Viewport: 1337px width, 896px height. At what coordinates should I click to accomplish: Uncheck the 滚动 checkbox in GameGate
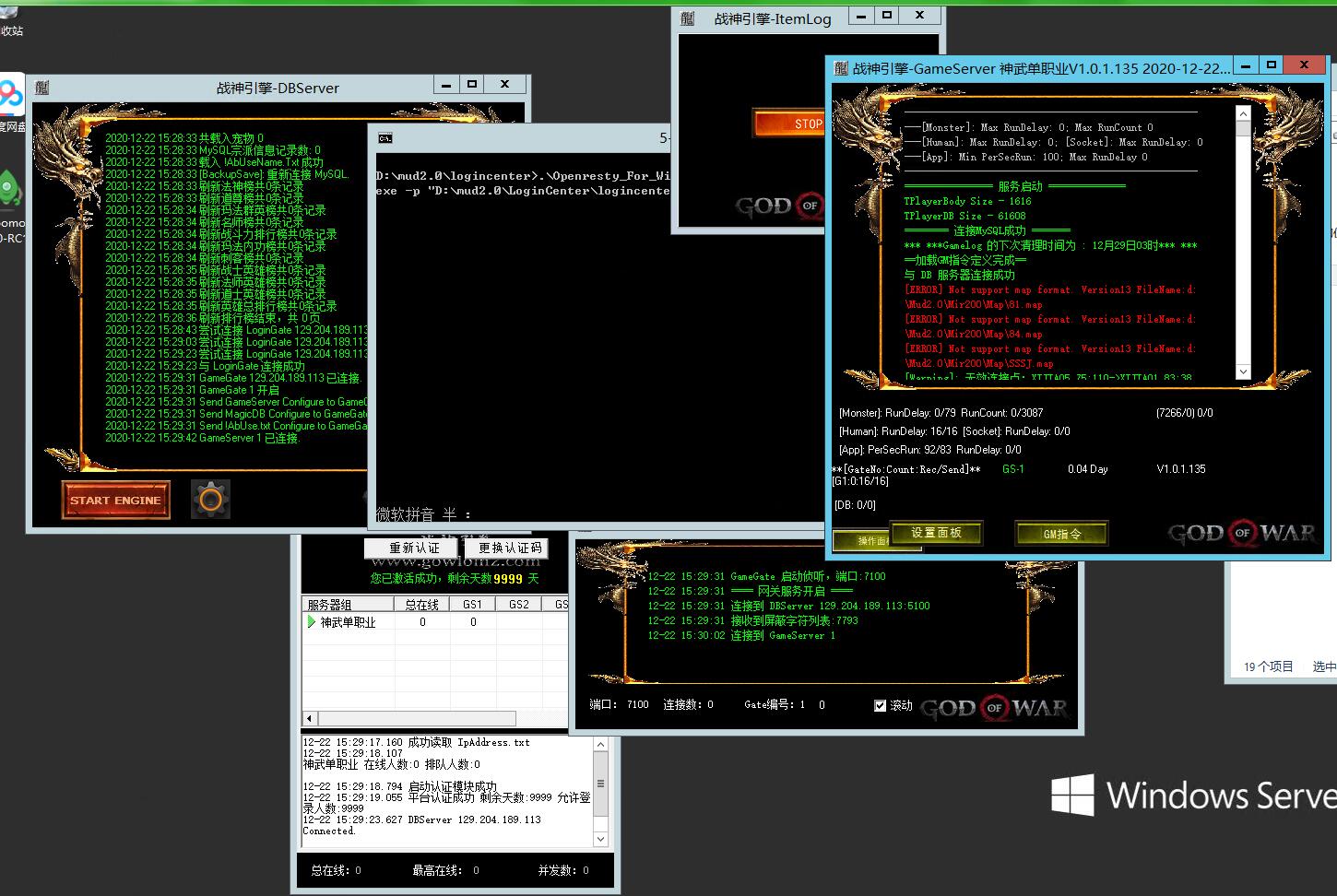(880, 705)
